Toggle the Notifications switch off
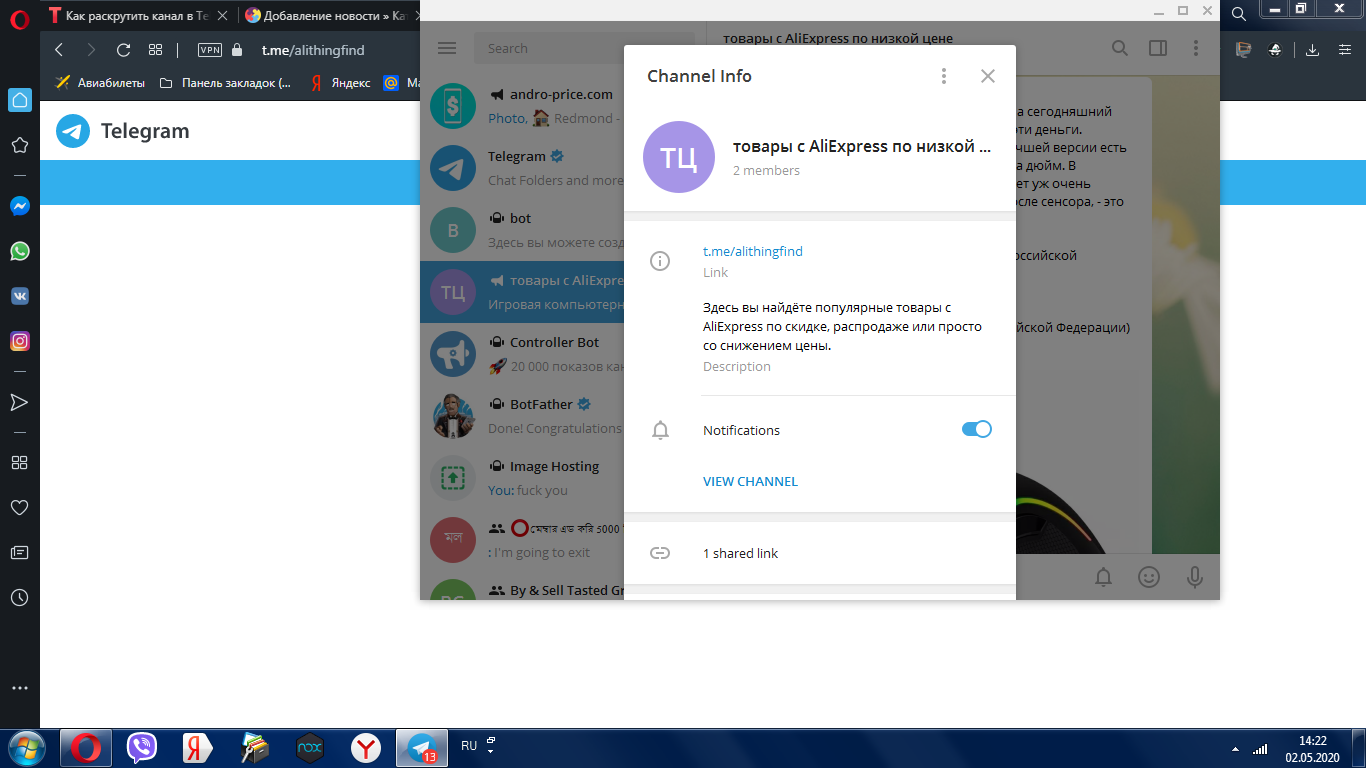 tap(976, 429)
